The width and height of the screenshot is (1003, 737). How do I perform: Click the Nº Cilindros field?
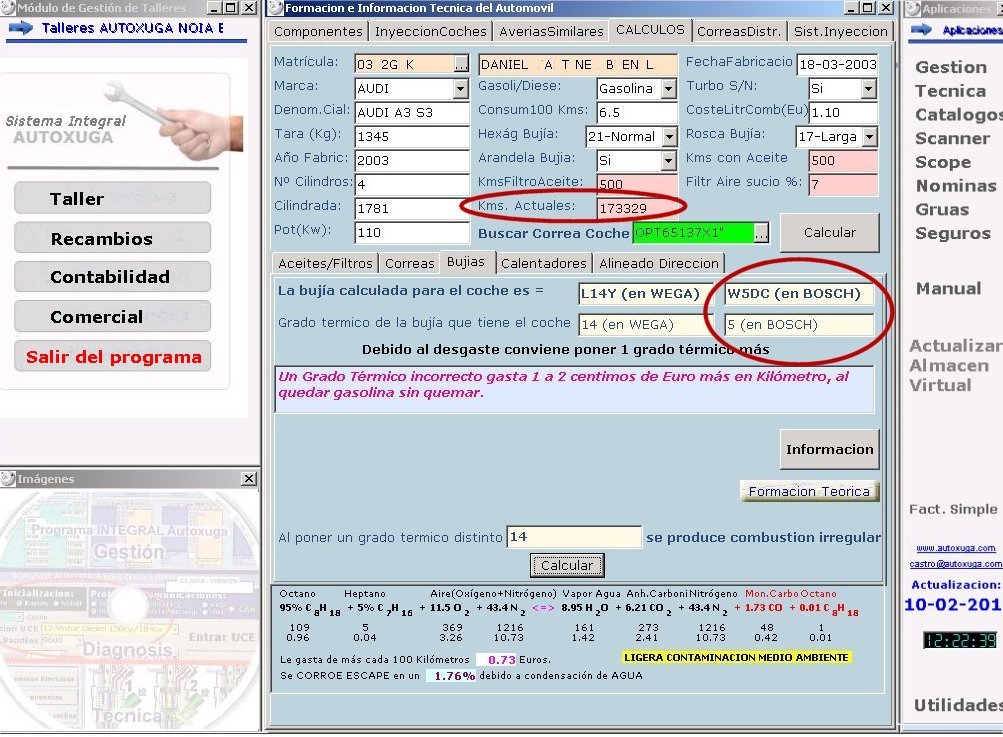412,184
